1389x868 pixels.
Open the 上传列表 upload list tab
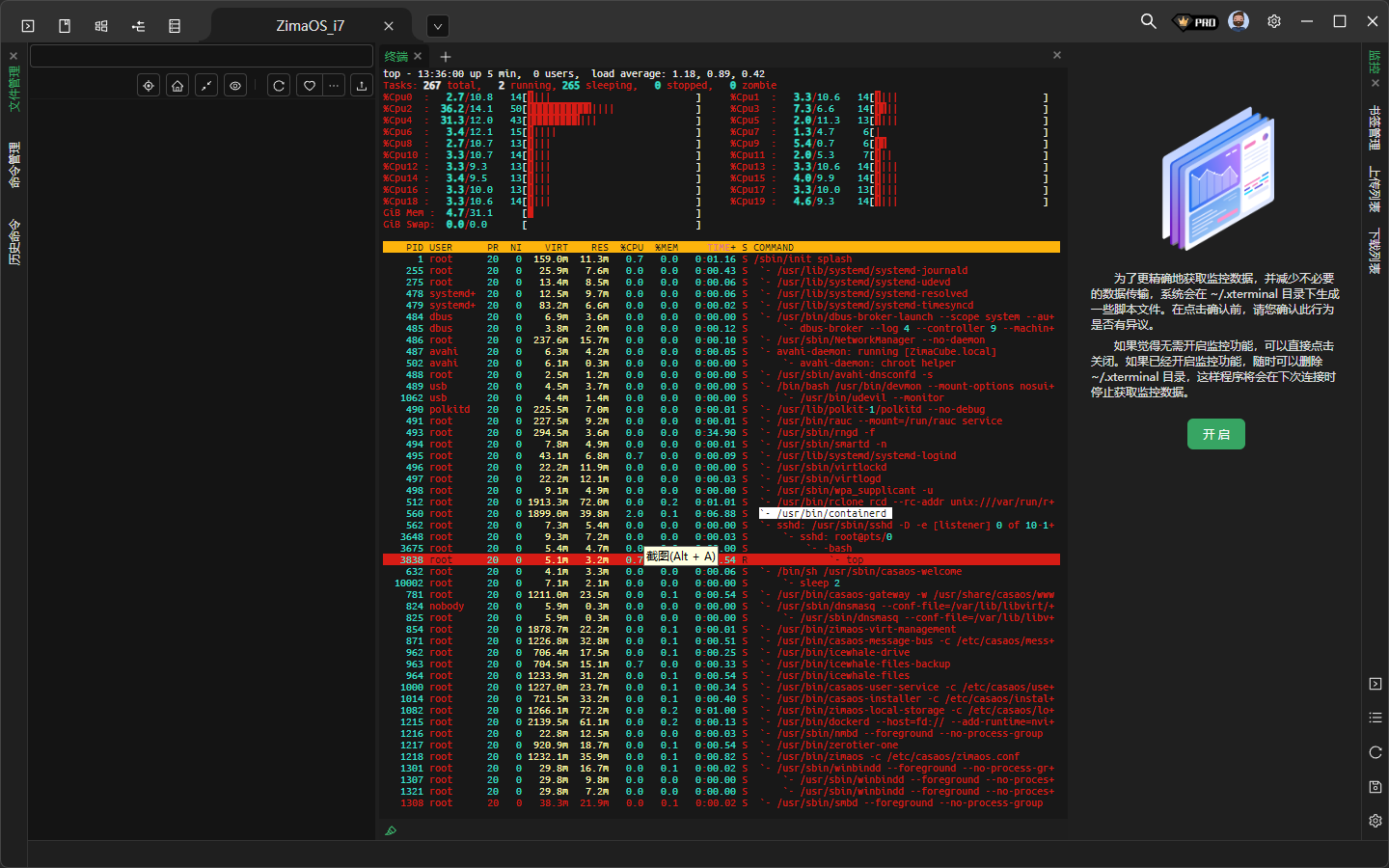[x=1375, y=189]
